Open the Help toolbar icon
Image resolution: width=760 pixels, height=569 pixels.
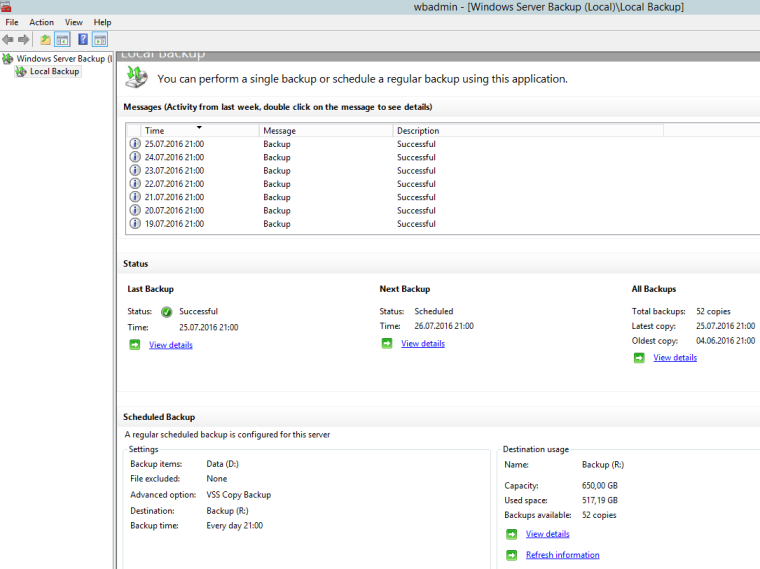point(83,40)
